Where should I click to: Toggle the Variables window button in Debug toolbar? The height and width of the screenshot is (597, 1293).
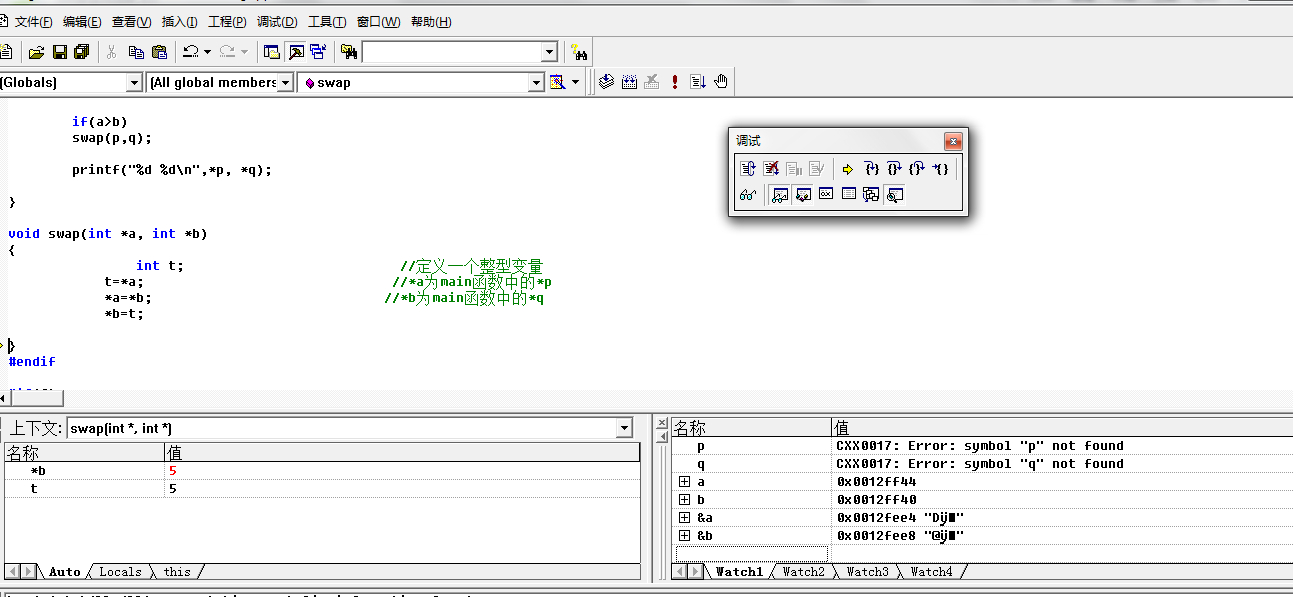(x=803, y=195)
